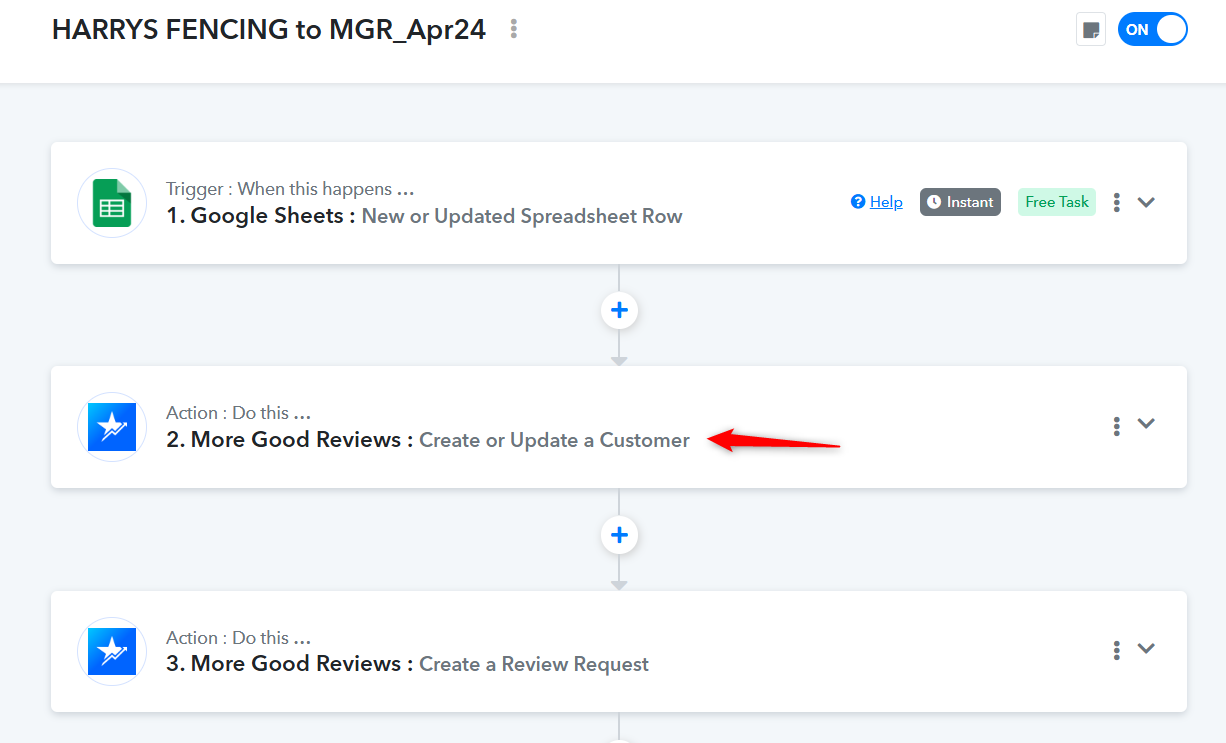Expand the Google Sheets trigger step
Image resolution: width=1226 pixels, height=743 pixels.
point(1147,202)
